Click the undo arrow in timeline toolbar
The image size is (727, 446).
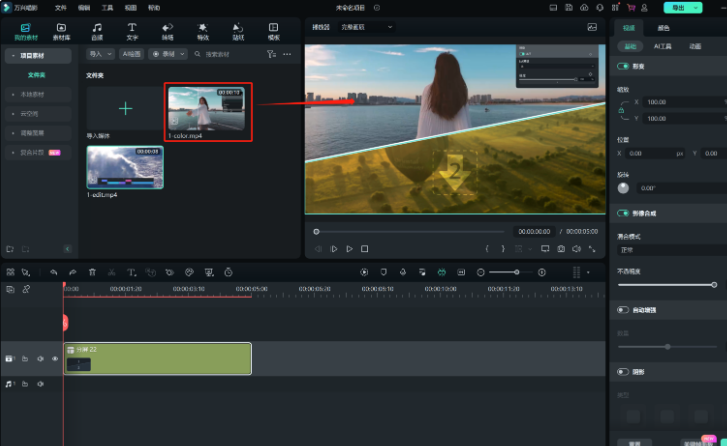point(52,272)
